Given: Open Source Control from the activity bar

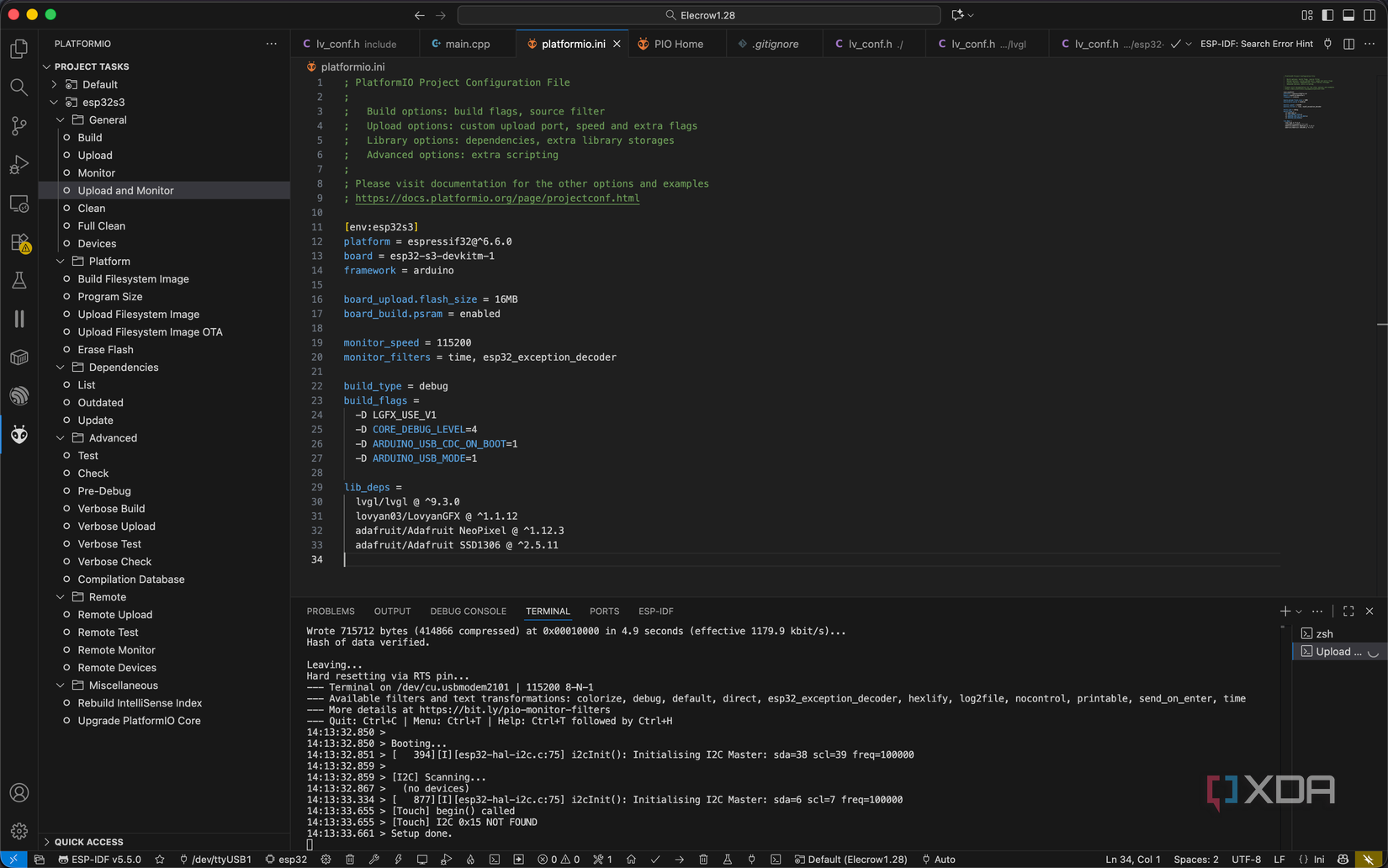Looking at the screenshot, I should [x=19, y=125].
